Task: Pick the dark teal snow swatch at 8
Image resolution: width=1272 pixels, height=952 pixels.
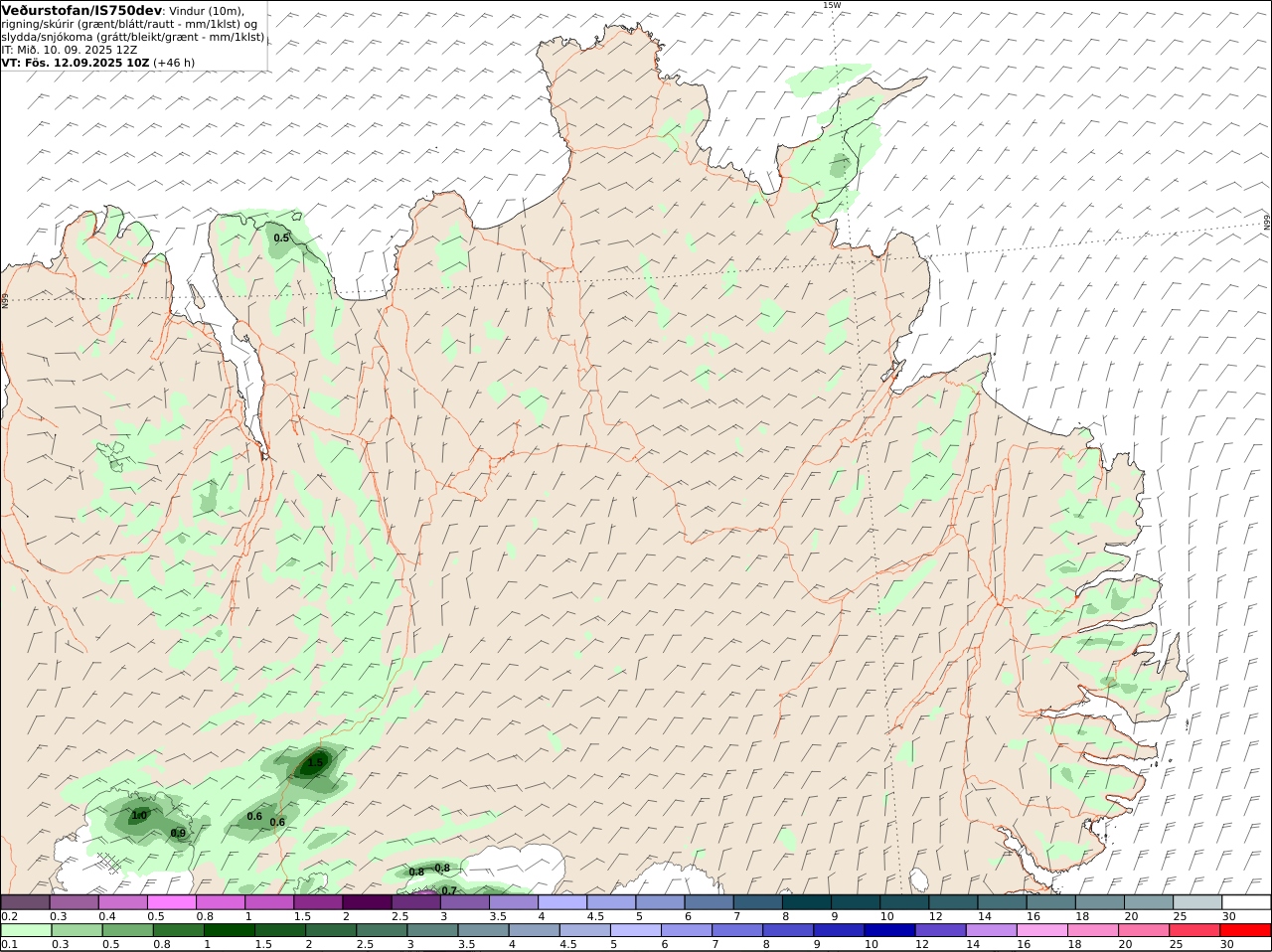Action: tap(807, 902)
